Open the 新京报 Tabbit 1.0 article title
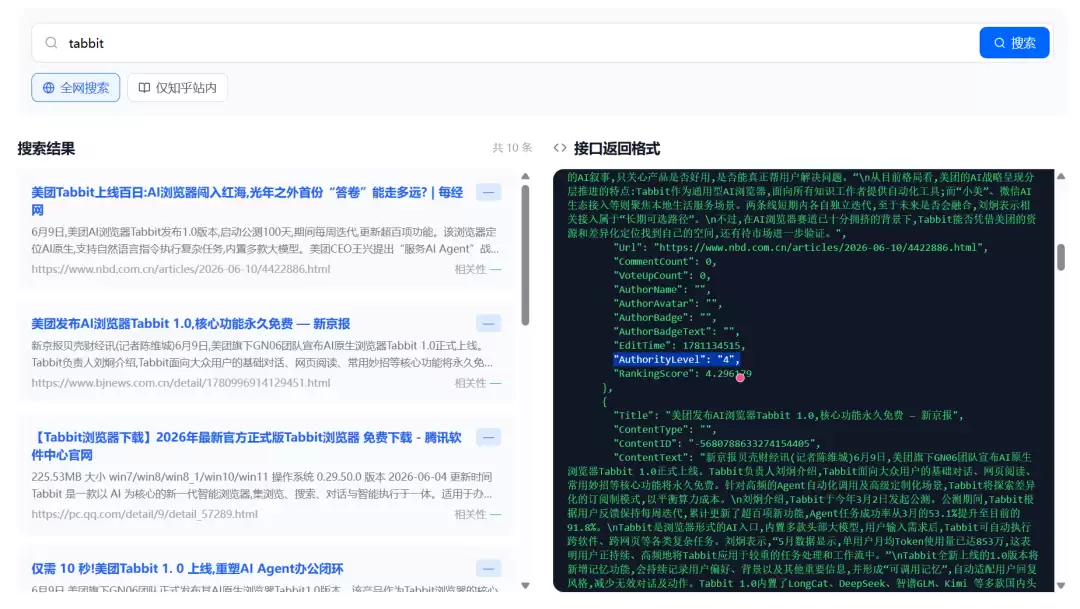Image resolution: width=1080 pixels, height=609 pixels. pyautogui.click(x=191, y=324)
